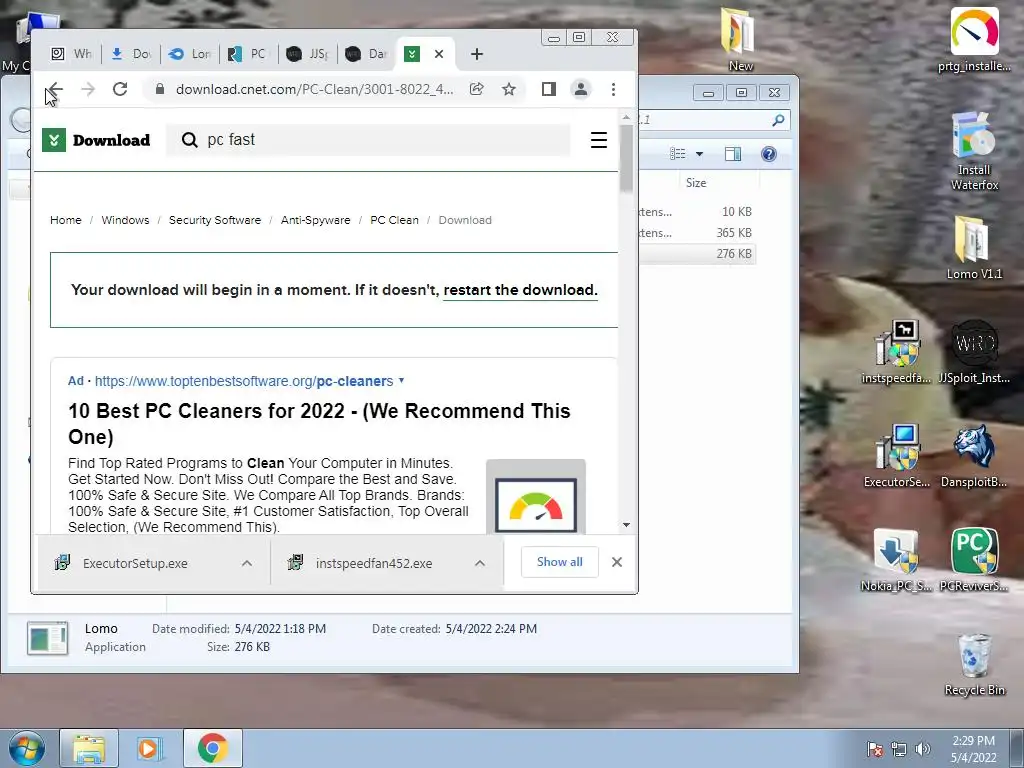Image resolution: width=1024 pixels, height=768 pixels.
Task: Select PCReviverSetup desktop icon
Action: point(974,560)
